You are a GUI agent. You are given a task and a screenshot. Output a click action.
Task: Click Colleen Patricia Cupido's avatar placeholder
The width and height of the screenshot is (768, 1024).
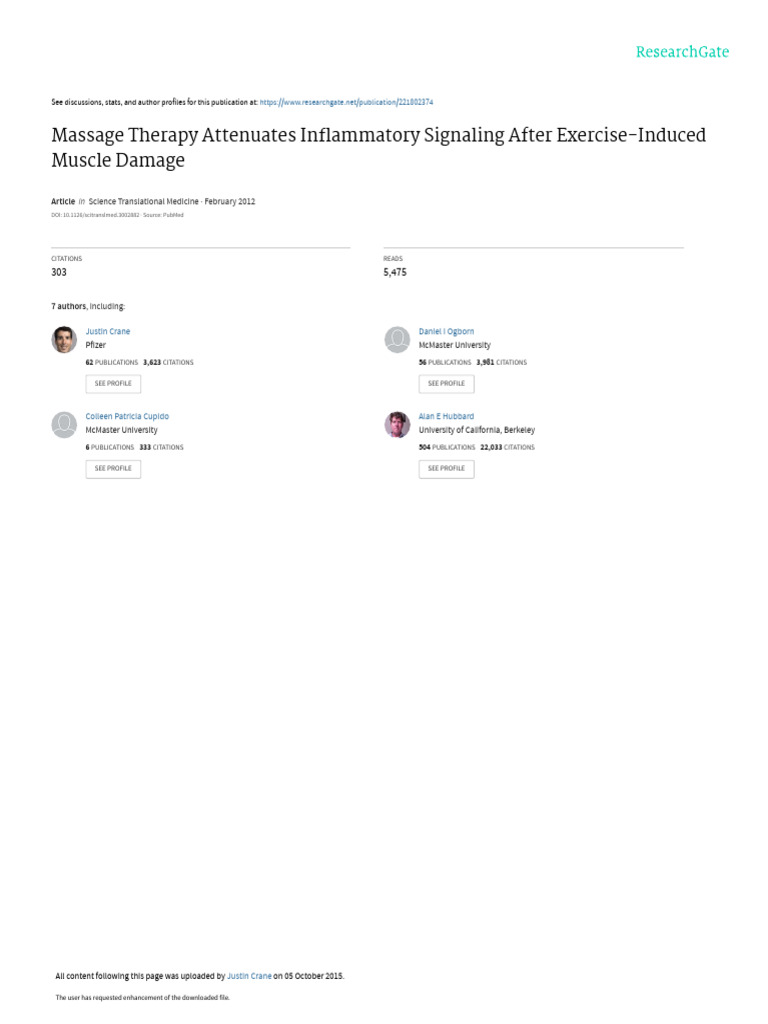[64, 424]
